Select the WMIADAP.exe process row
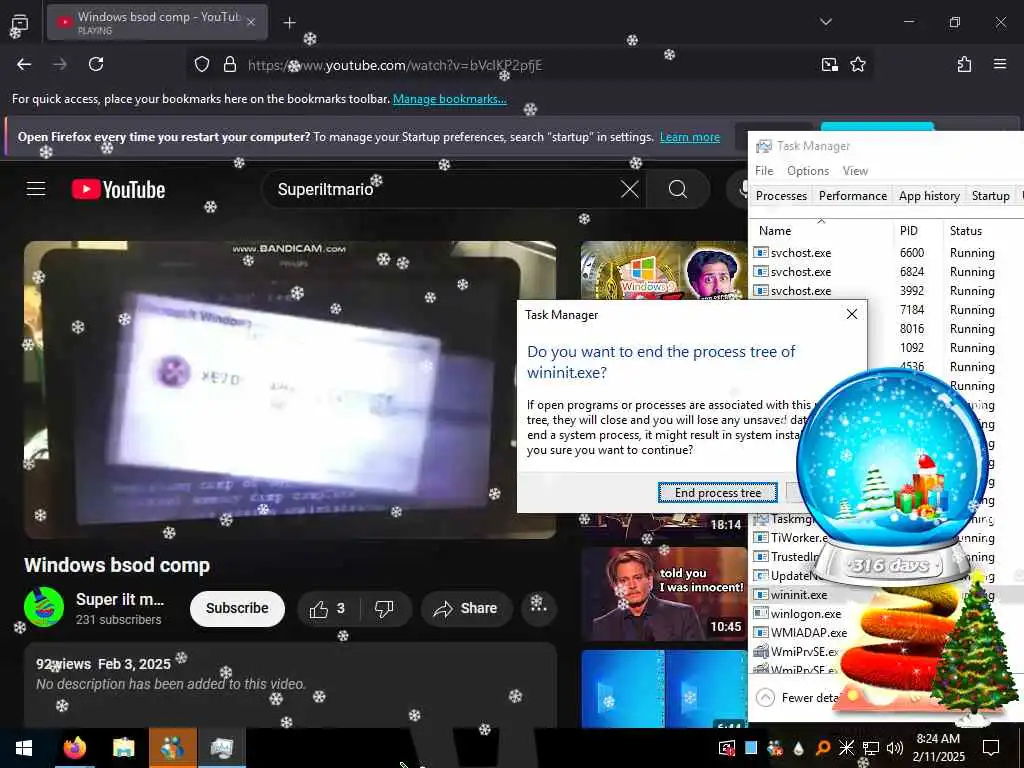Screen dimensions: 1024x768 point(803,633)
